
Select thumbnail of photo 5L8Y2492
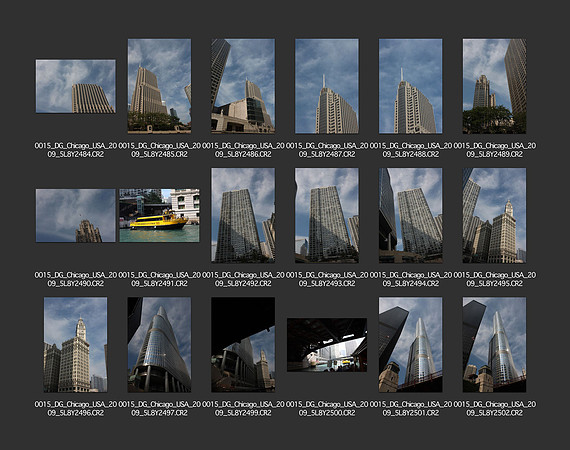(243, 215)
